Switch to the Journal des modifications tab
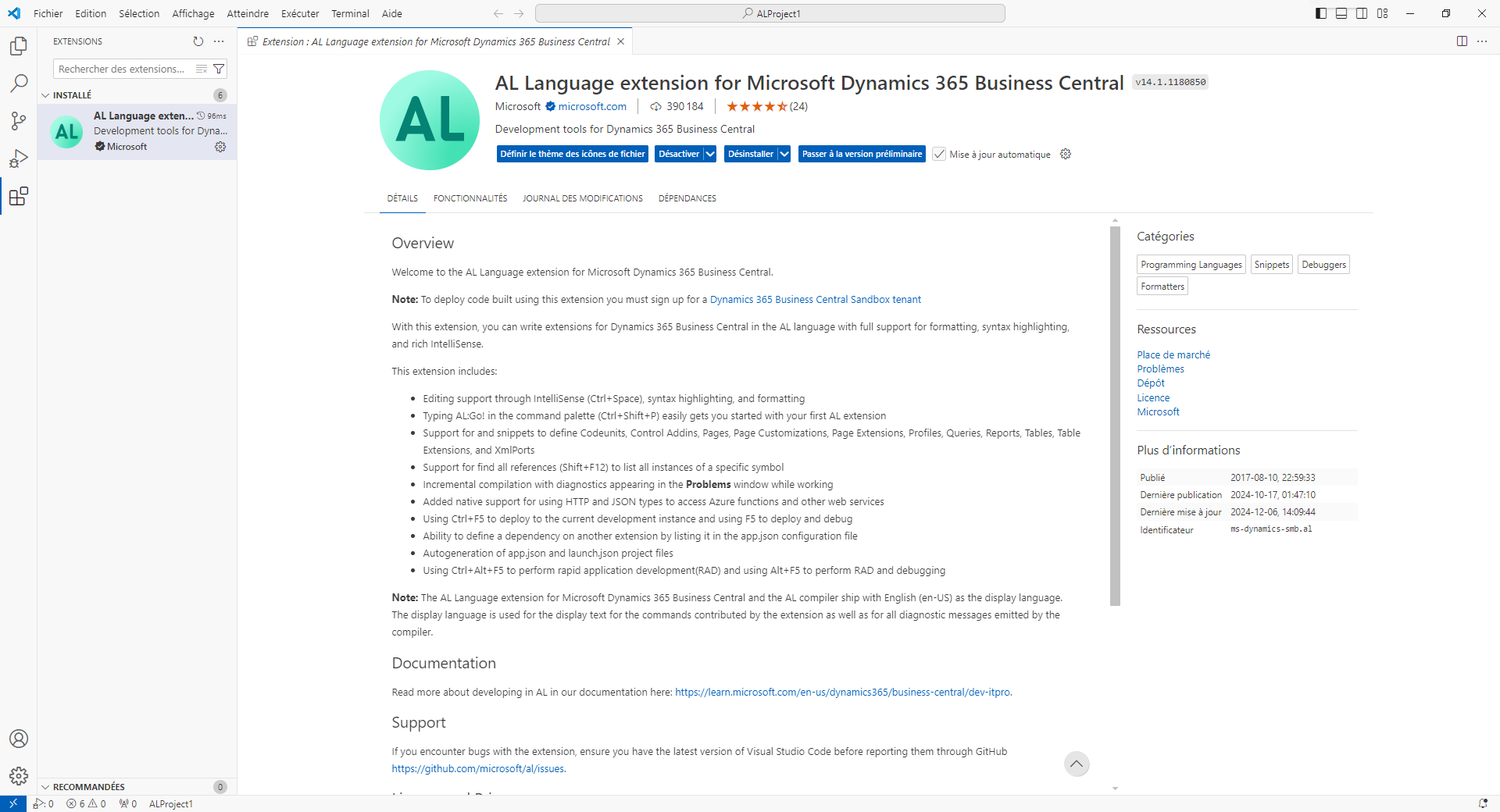 [x=583, y=198]
